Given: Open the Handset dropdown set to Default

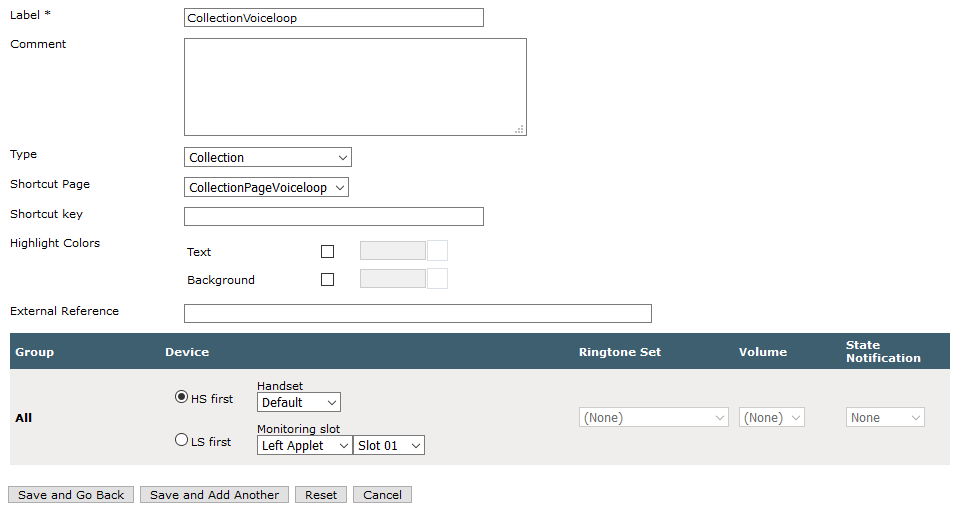Looking at the screenshot, I should (299, 403).
